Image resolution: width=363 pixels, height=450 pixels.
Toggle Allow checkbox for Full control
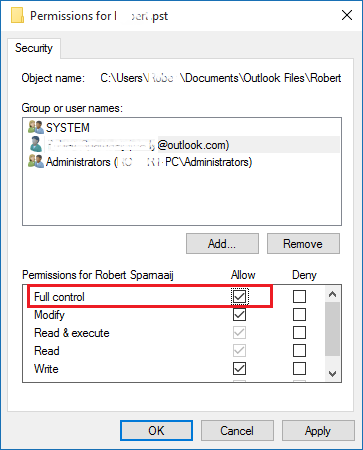(239, 296)
